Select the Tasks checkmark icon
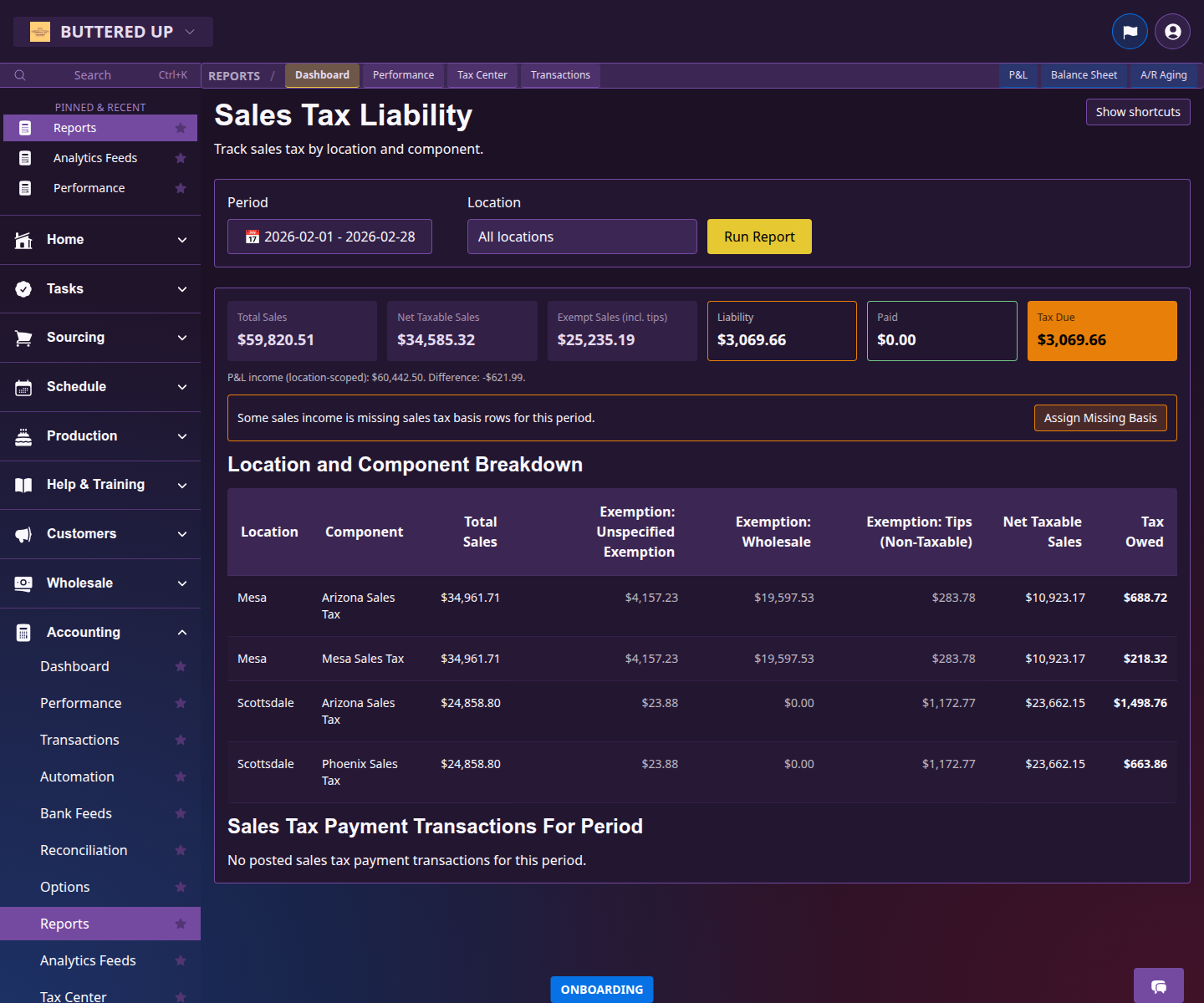Image resolution: width=1204 pixels, height=1003 pixels. click(x=23, y=288)
